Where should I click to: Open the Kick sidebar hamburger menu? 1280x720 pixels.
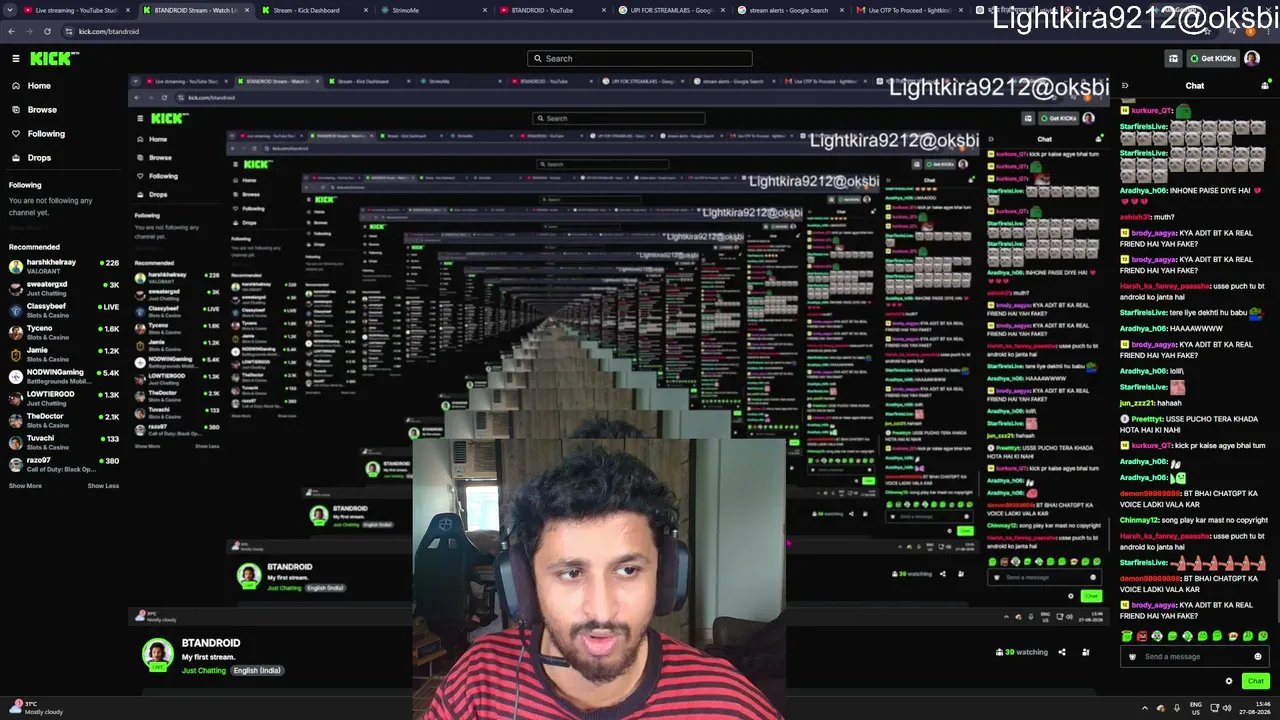pos(16,59)
